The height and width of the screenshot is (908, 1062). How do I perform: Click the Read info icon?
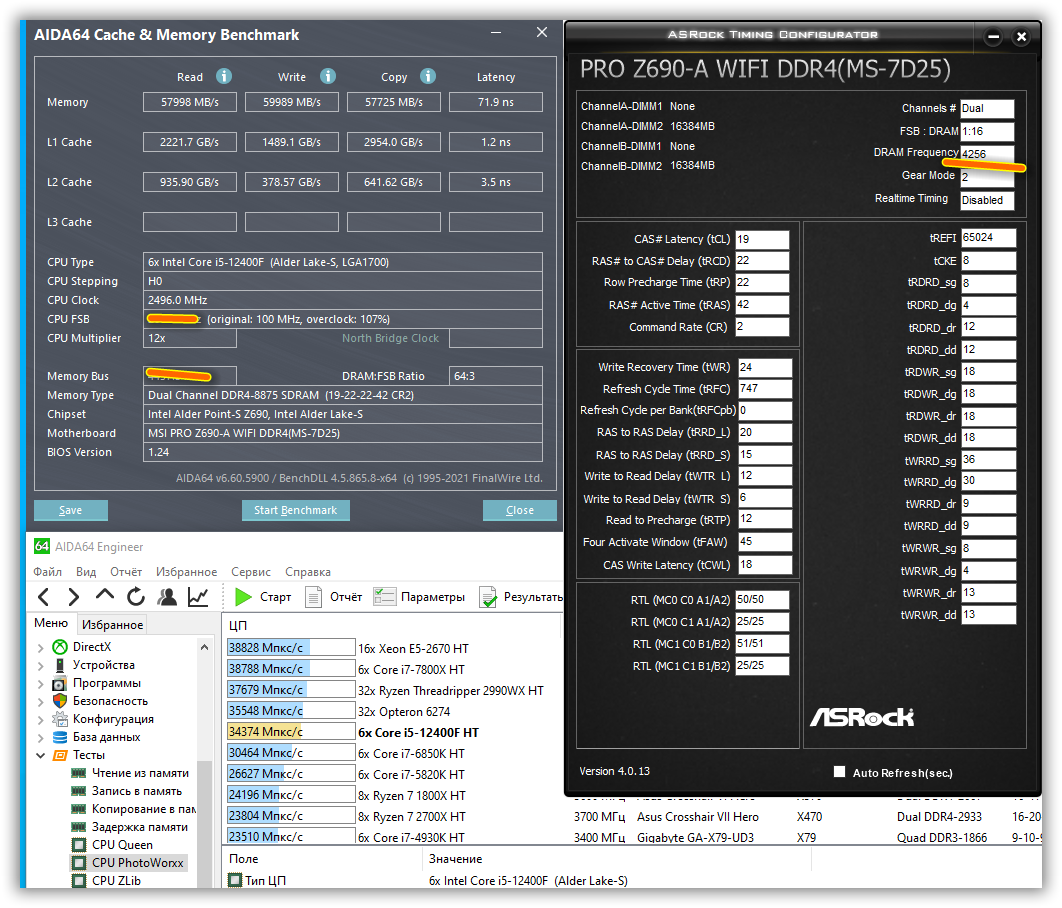click(x=224, y=76)
